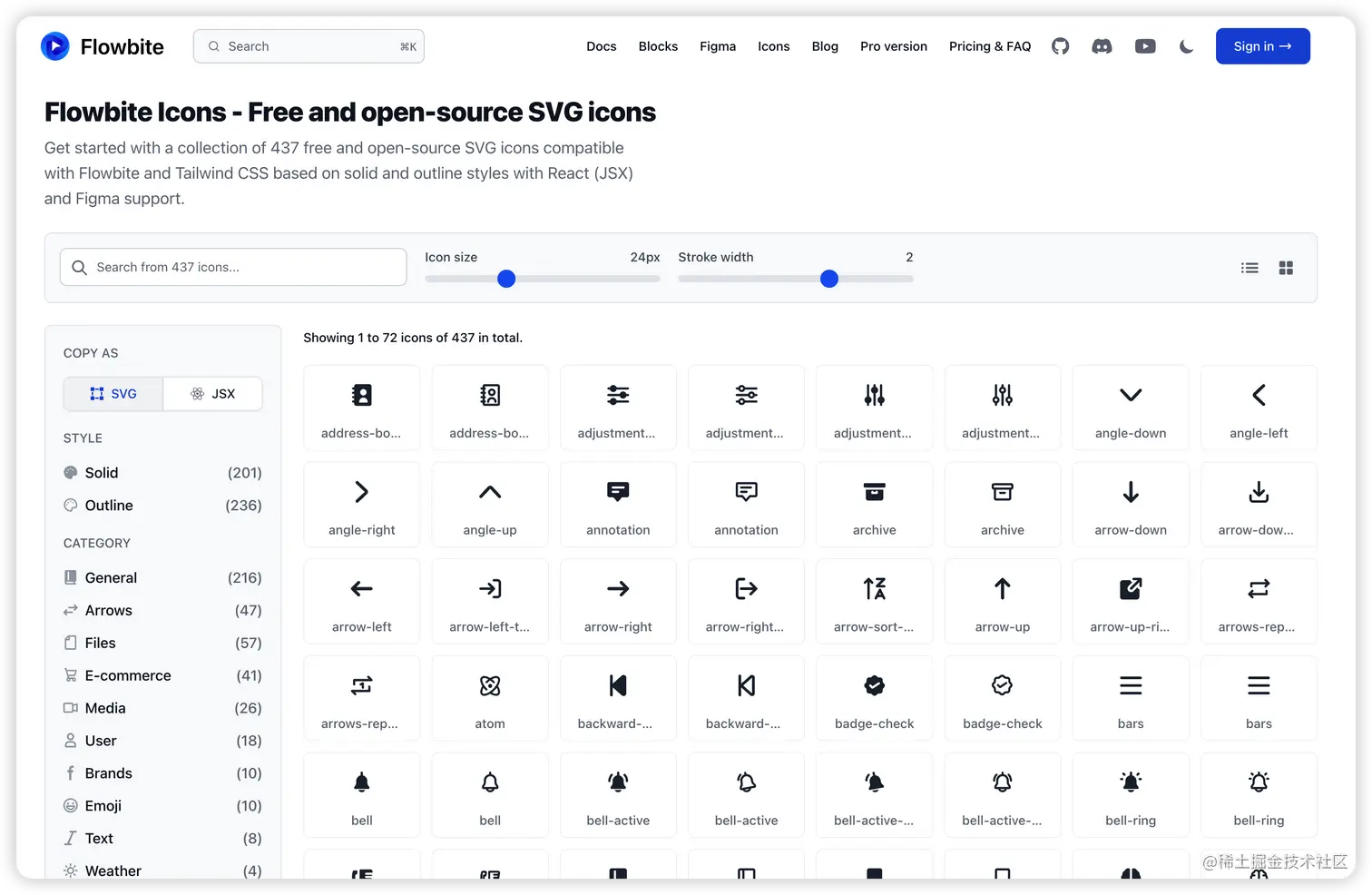Select the solid bell-active icon card
The height and width of the screenshot is (895, 1372).
pos(618,795)
